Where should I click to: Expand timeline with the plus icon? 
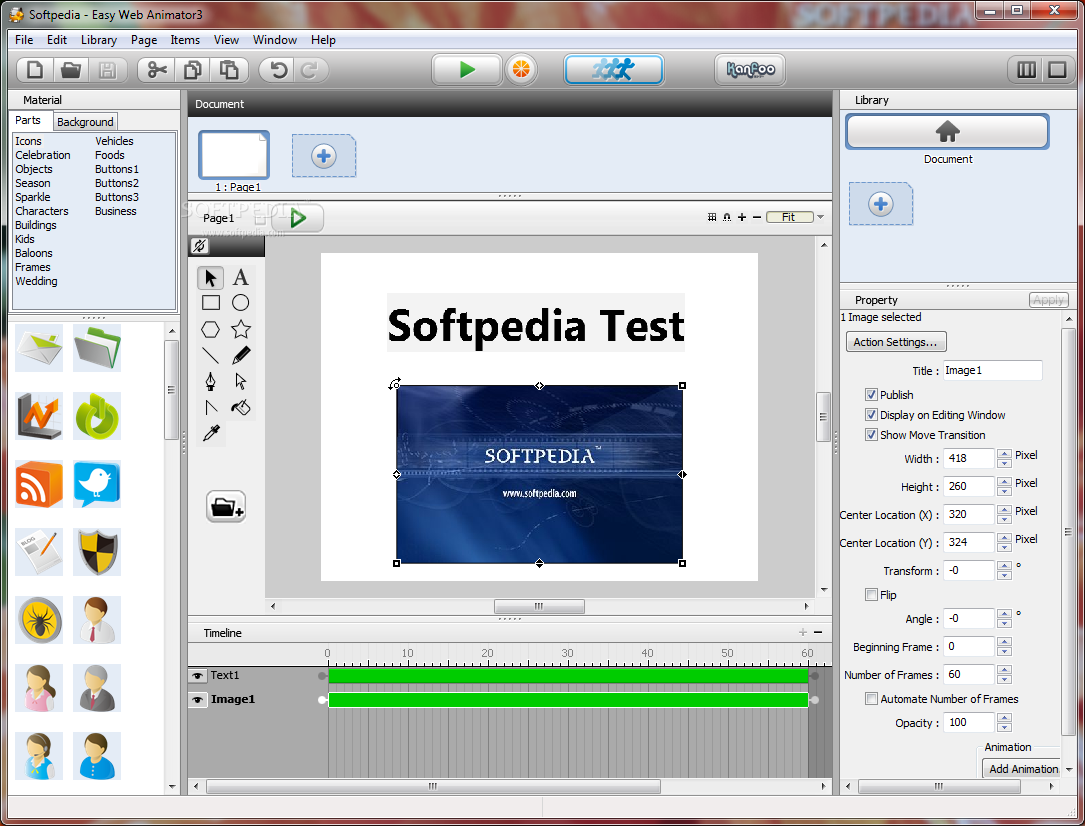[x=803, y=632]
